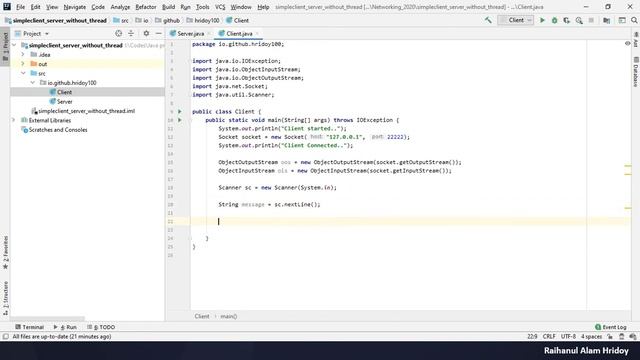
Task: Click run gutter arrow beside main method
Action: coord(180,120)
